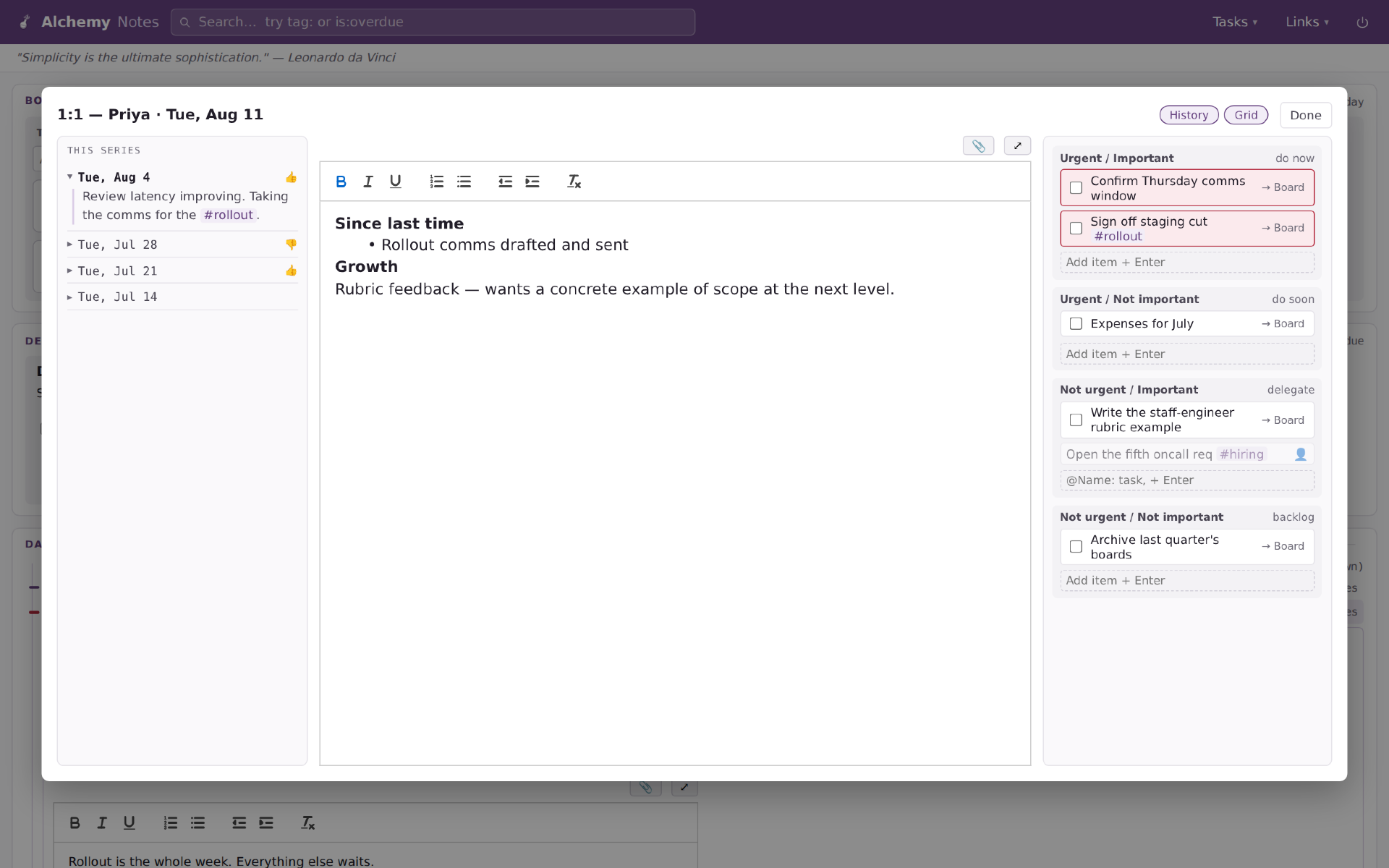1389x868 pixels.
Task: Click #rollout tag on Sign off staging cut
Action: point(1118,237)
